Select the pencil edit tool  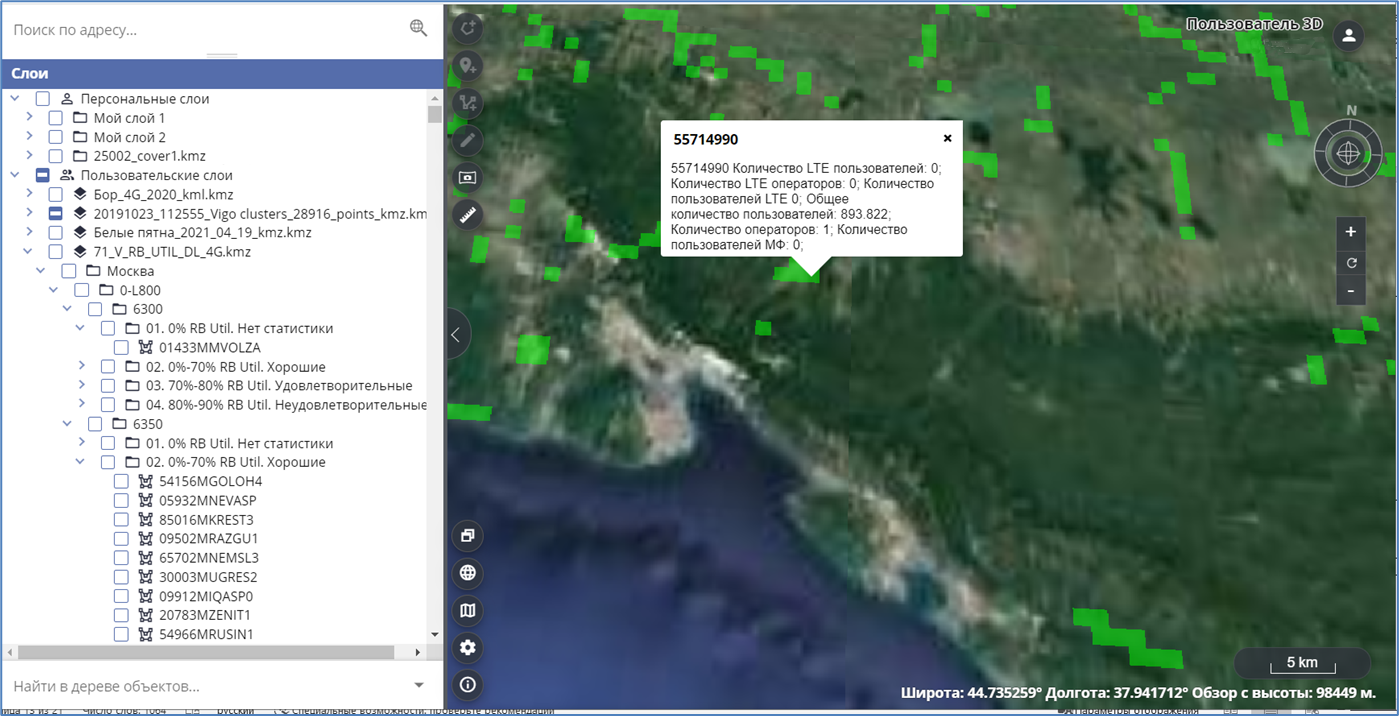coord(467,141)
